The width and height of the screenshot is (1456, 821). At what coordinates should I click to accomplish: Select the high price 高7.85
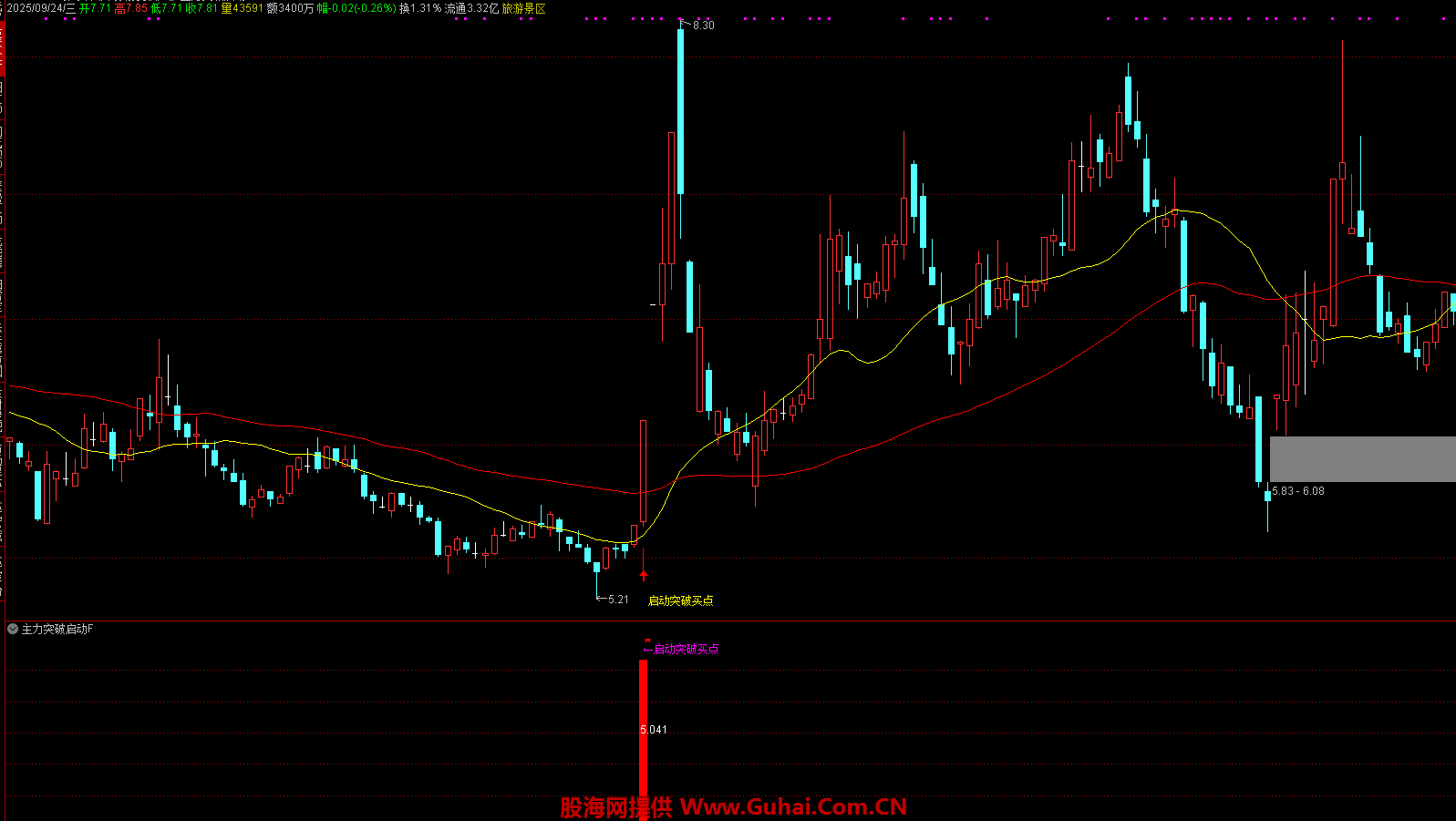[x=130, y=8]
